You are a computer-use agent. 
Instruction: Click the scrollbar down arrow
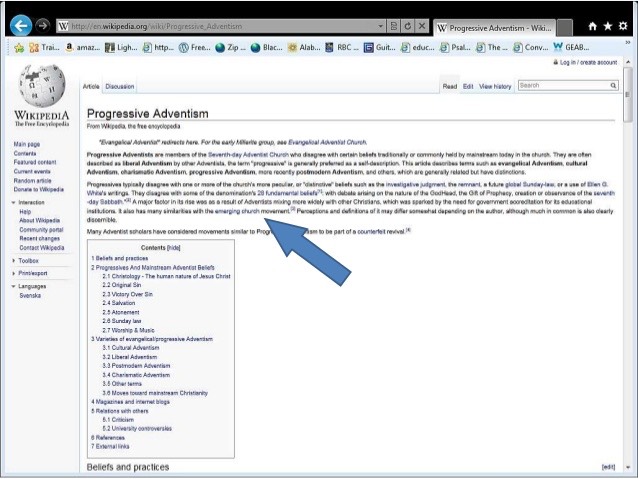coord(628,467)
